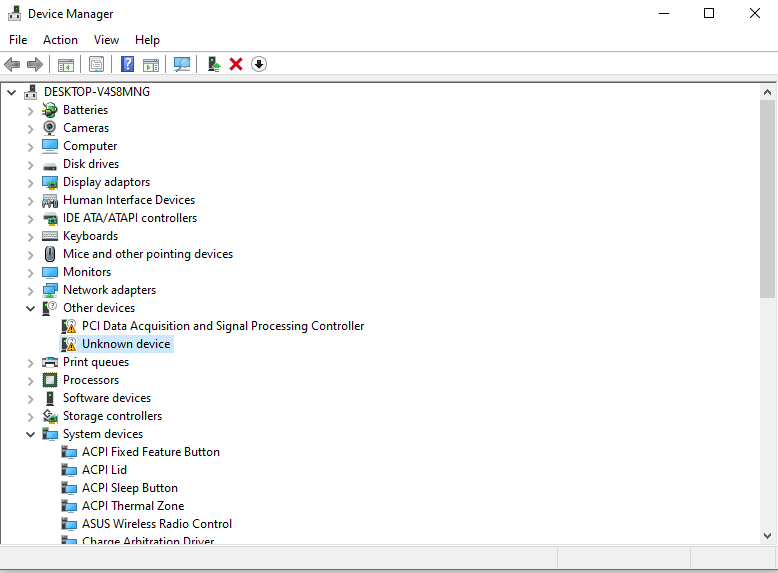778x573 pixels.
Task: Click the Mice and other pointing devices icon
Action: 50,254
